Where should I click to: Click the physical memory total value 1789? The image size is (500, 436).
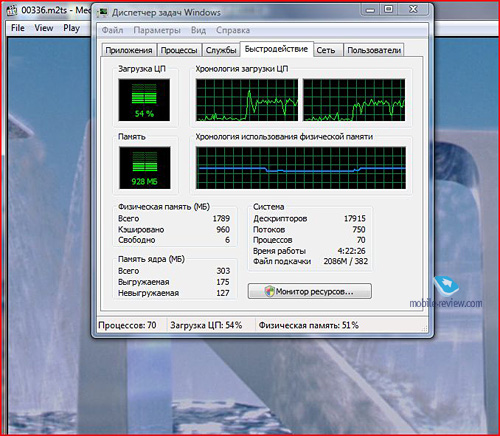pos(221,219)
